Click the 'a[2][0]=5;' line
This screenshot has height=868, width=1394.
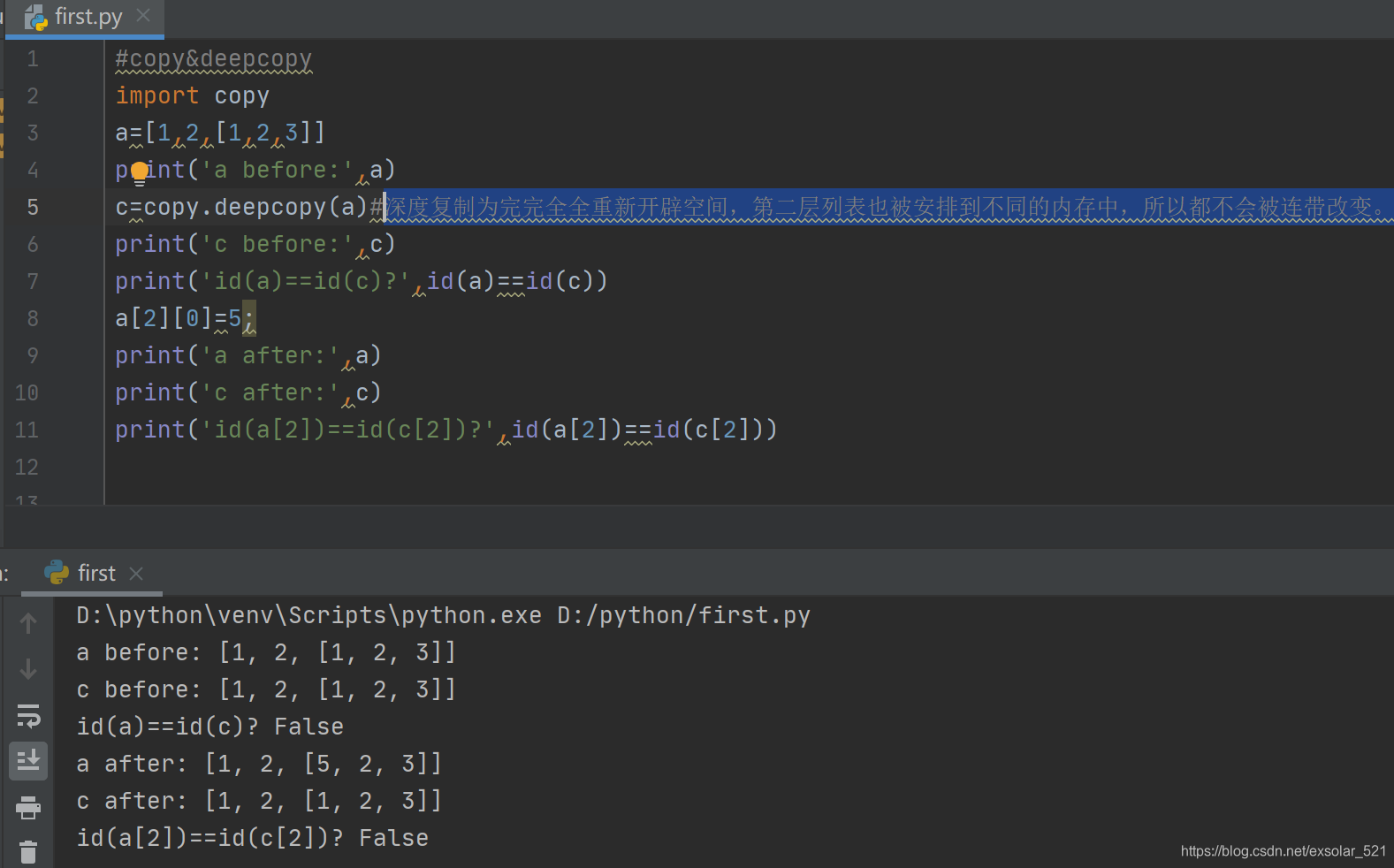coord(186,318)
